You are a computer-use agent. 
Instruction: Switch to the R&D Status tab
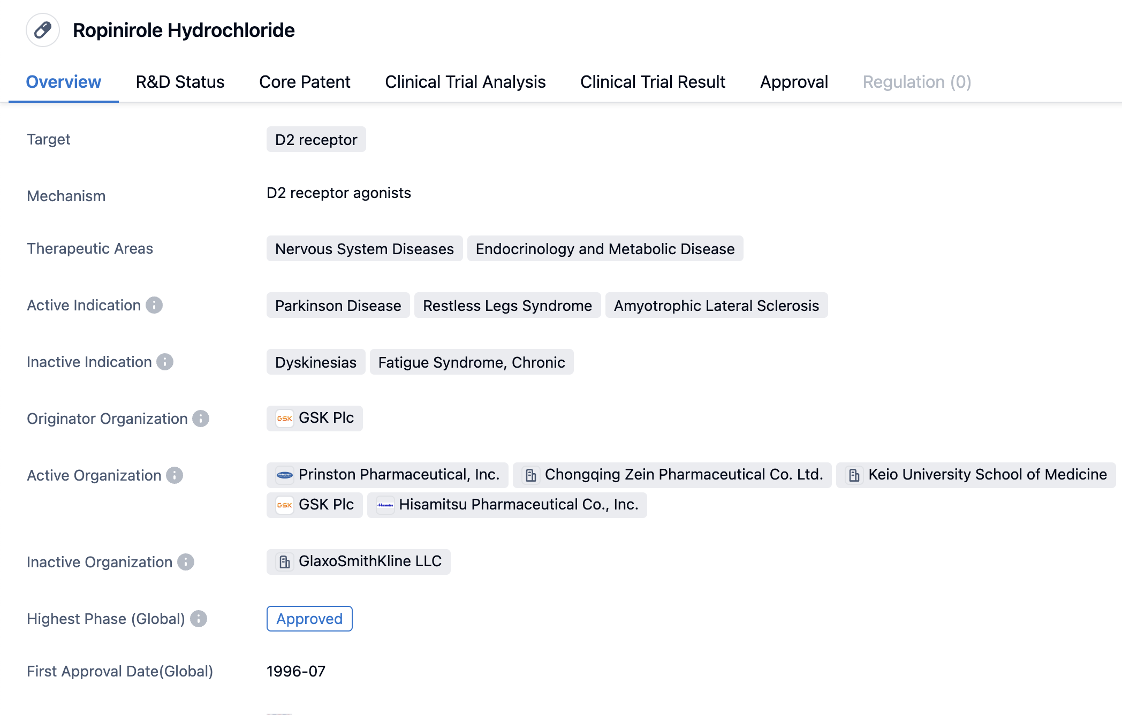click(x=180, y=82)
